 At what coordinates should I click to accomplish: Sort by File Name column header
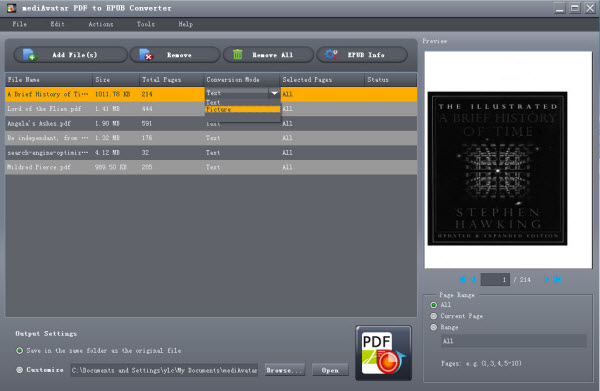tap(49, 80)
